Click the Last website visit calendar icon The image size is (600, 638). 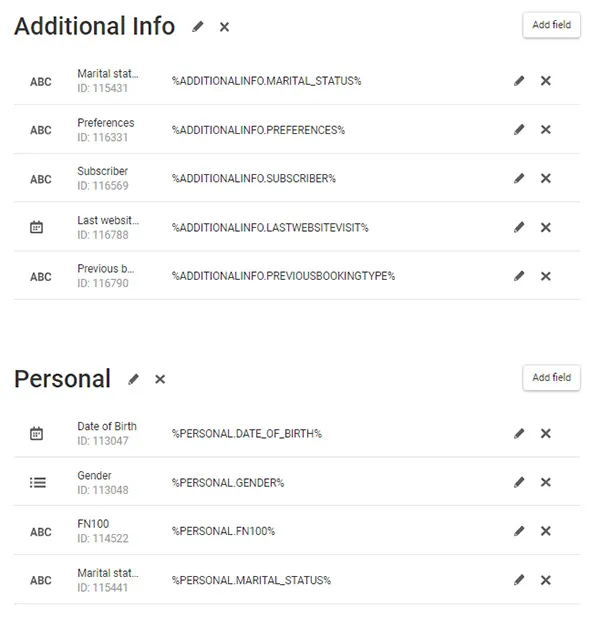37,228
